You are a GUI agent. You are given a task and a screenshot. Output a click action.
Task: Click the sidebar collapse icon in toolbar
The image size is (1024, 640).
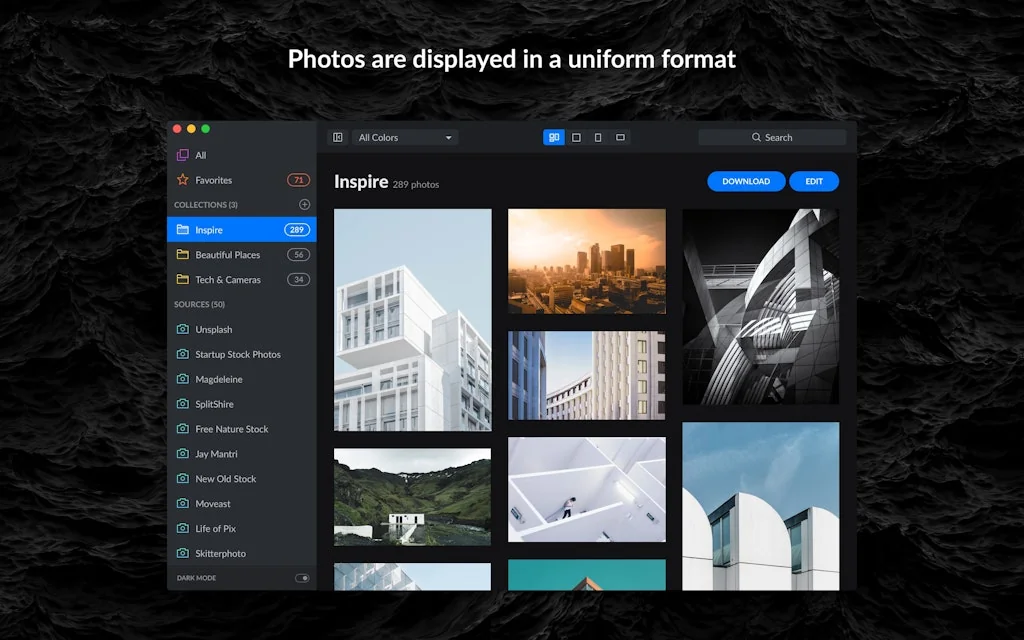click(338, 138)
